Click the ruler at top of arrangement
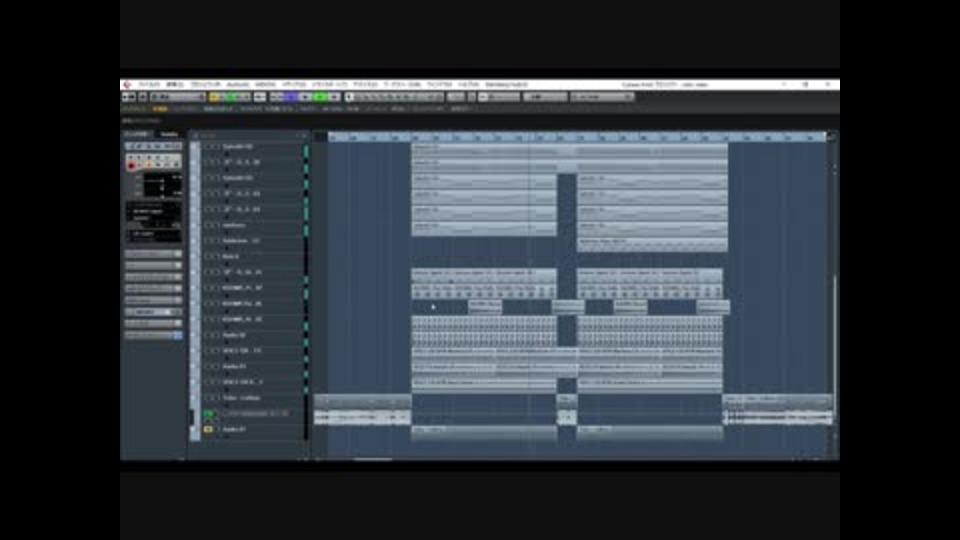Screen dimensions: 960x540 (577, 137)
